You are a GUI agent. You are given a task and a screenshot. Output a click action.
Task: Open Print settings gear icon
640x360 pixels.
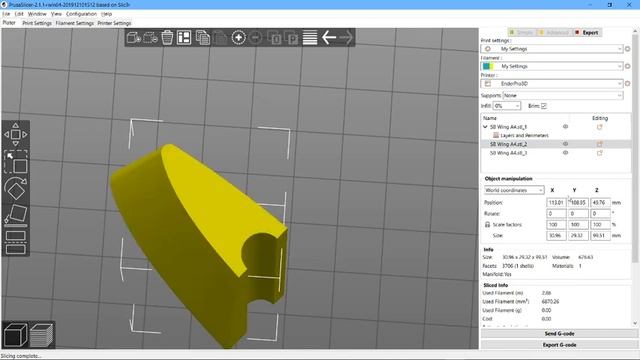[627, 49]
